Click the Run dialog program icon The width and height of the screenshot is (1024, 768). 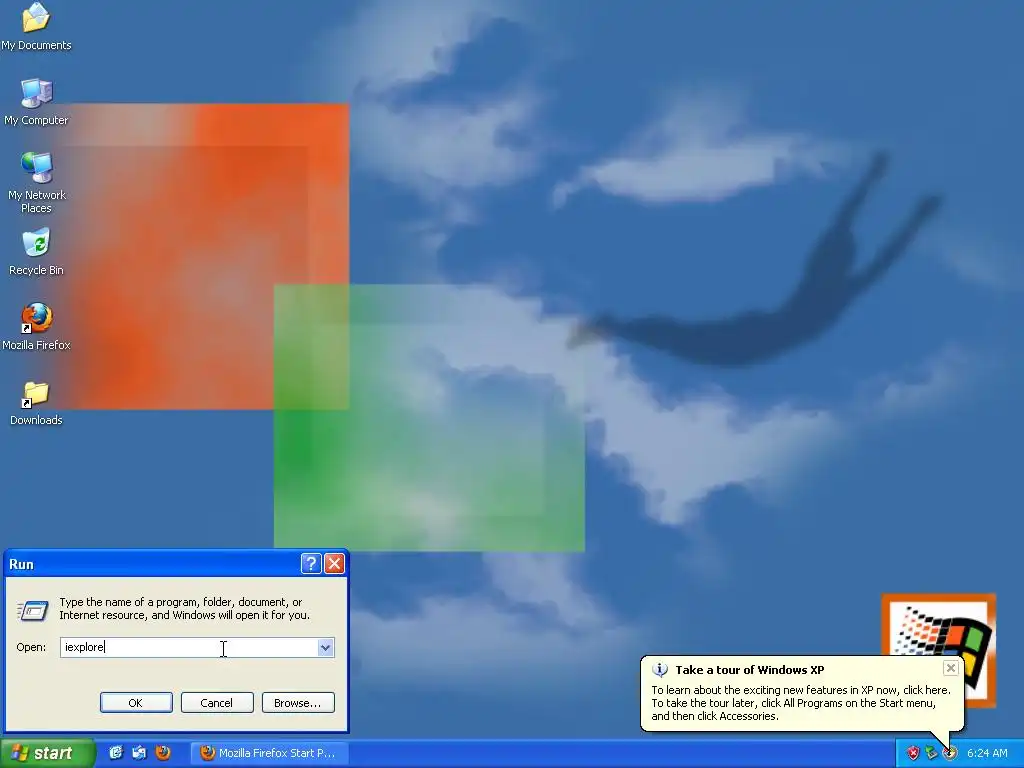33,610
